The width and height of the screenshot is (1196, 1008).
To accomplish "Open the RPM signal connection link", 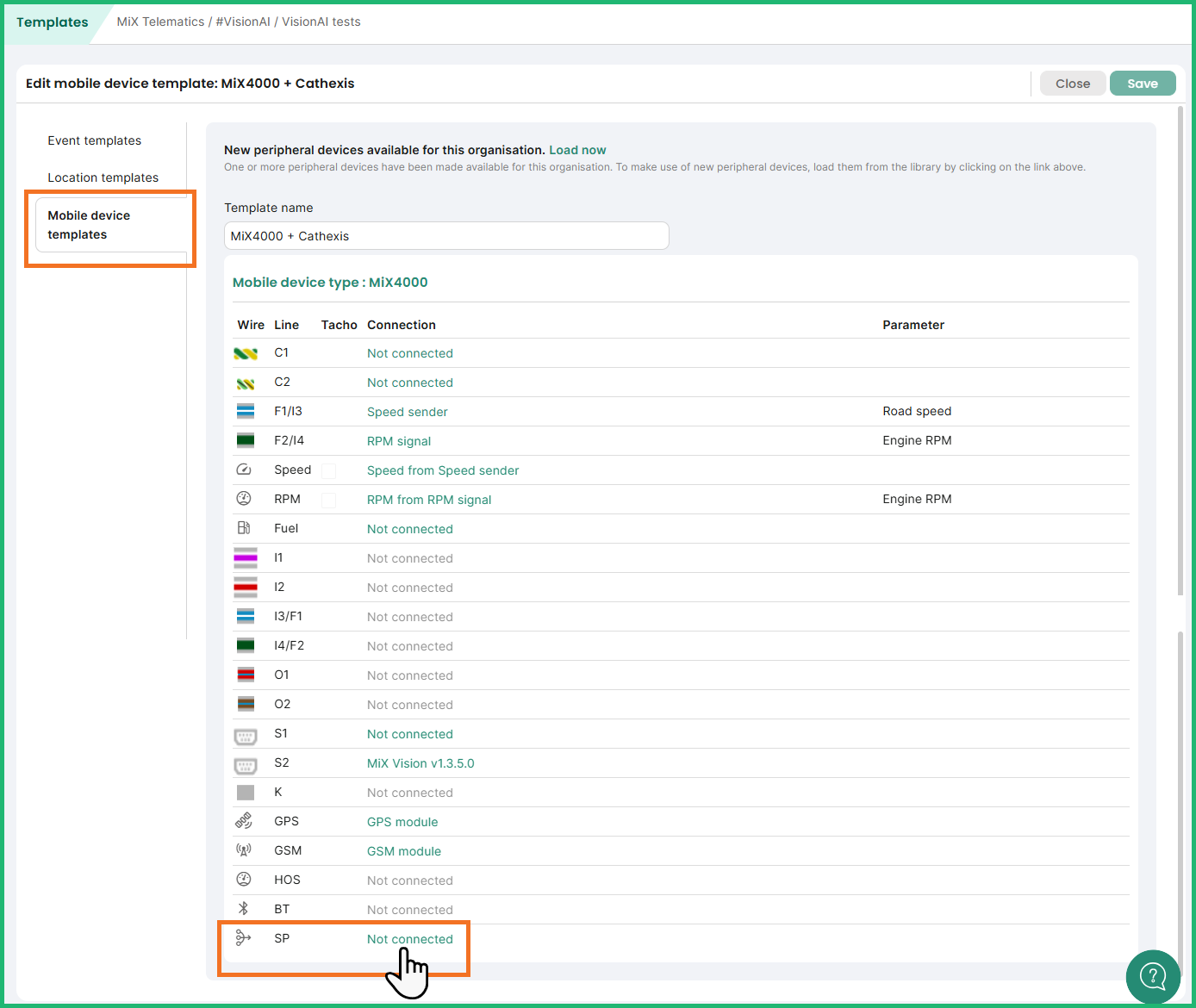I will pyautogui.click(x=399, y=441).
